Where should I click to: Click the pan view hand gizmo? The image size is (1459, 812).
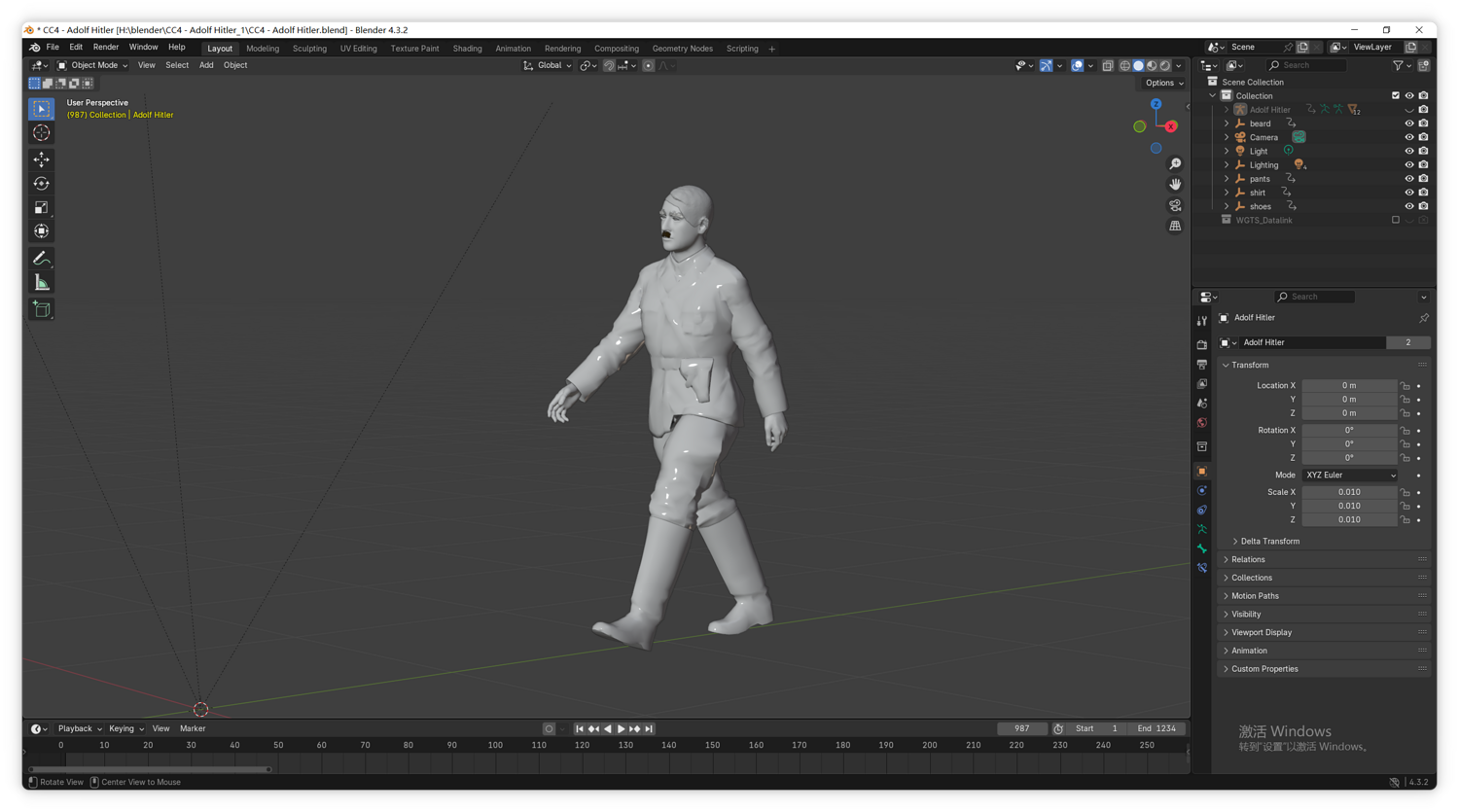coord(1175,185)
